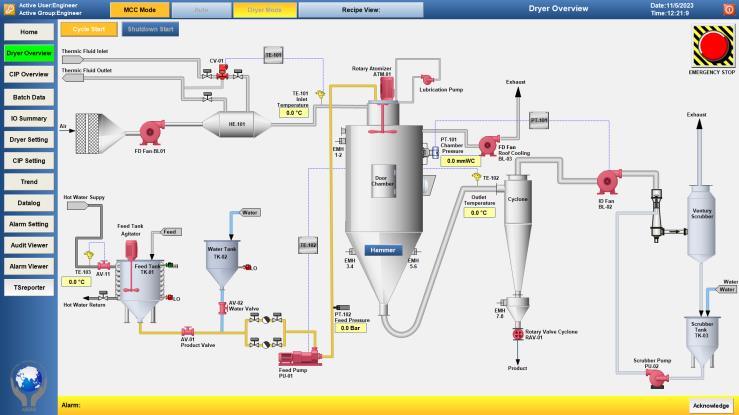Acknowledge the alarm
Image resolution: width=739 pixels, height=415 pixels.
708,405
